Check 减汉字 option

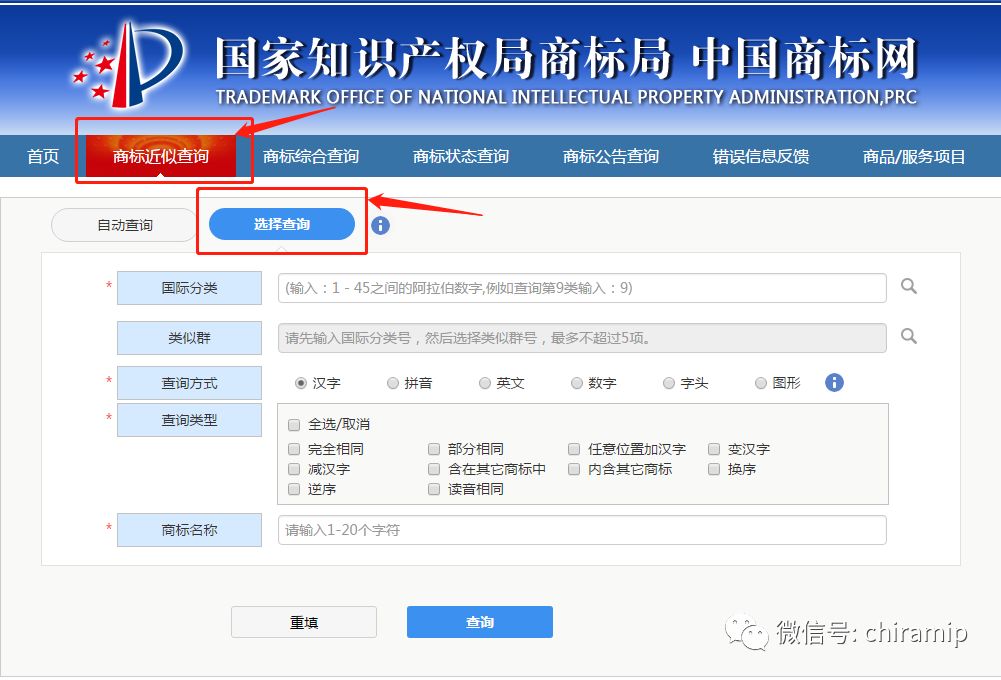294,469
